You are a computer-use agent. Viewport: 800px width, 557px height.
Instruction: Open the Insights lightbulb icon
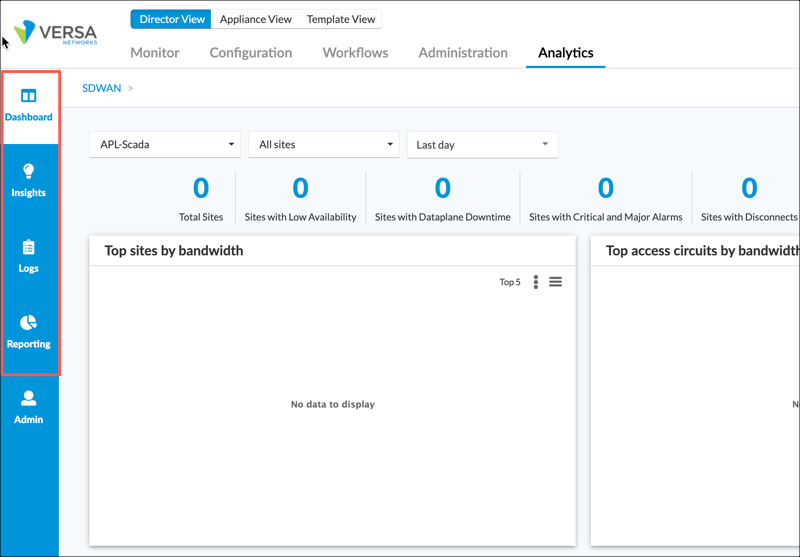(28, 171)
